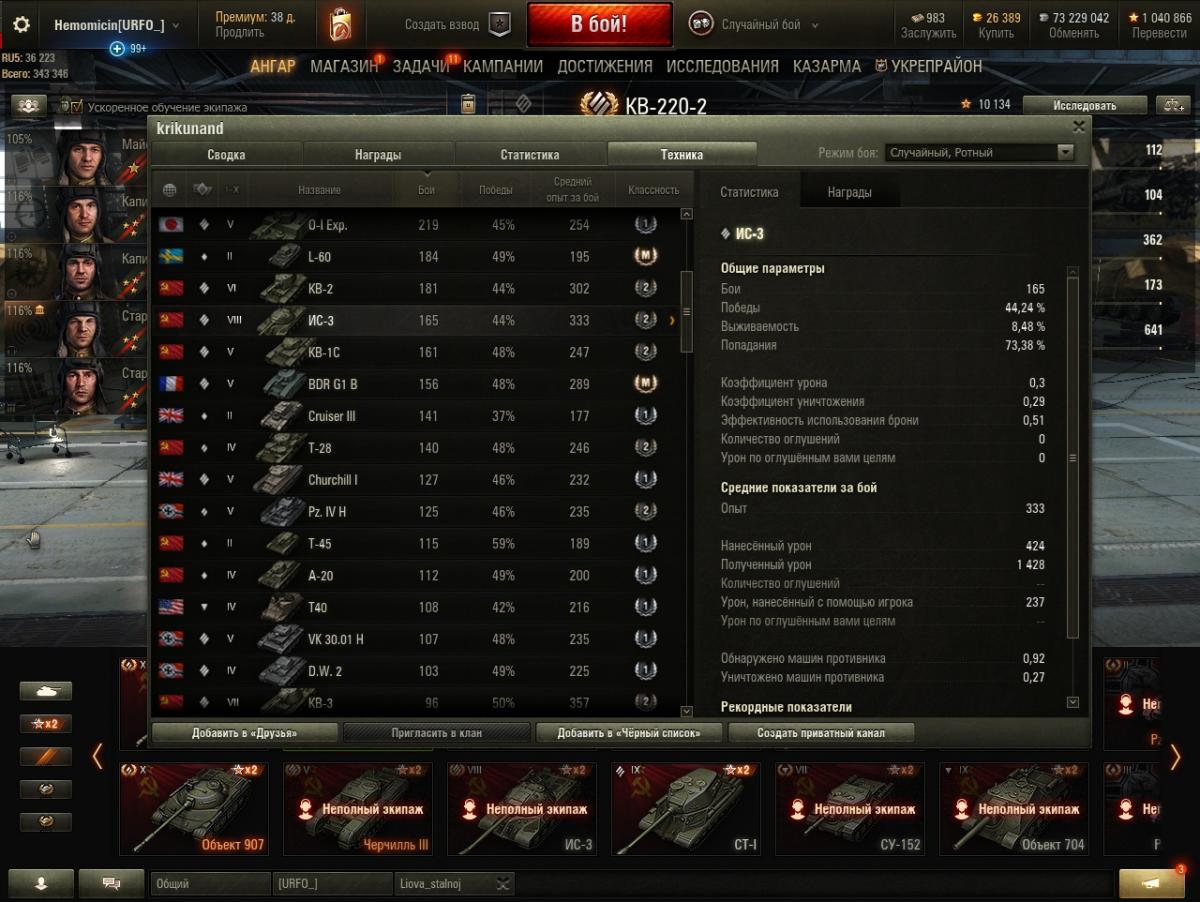Click the vehicle list scrollbar handle
This screenshot has width=1200, height=902.
[686, 311]
